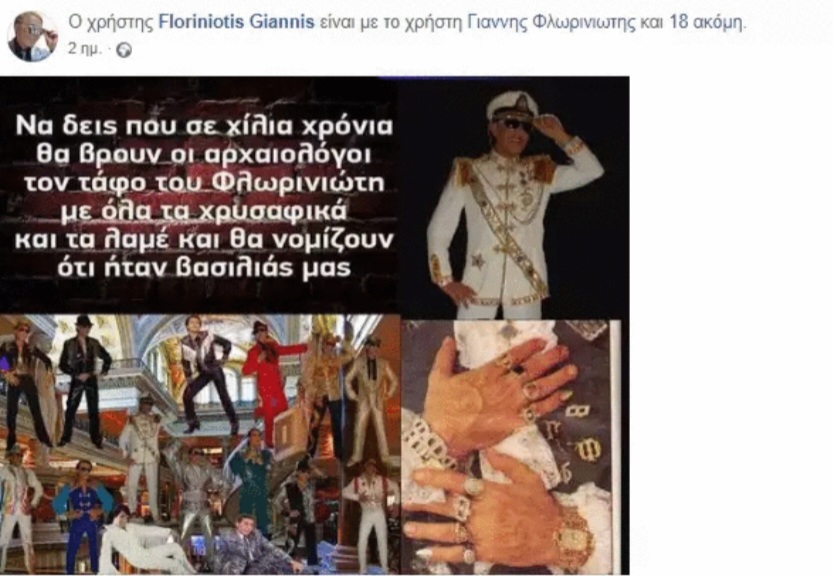Open the white admiral uniform photo

coord(514,198)
